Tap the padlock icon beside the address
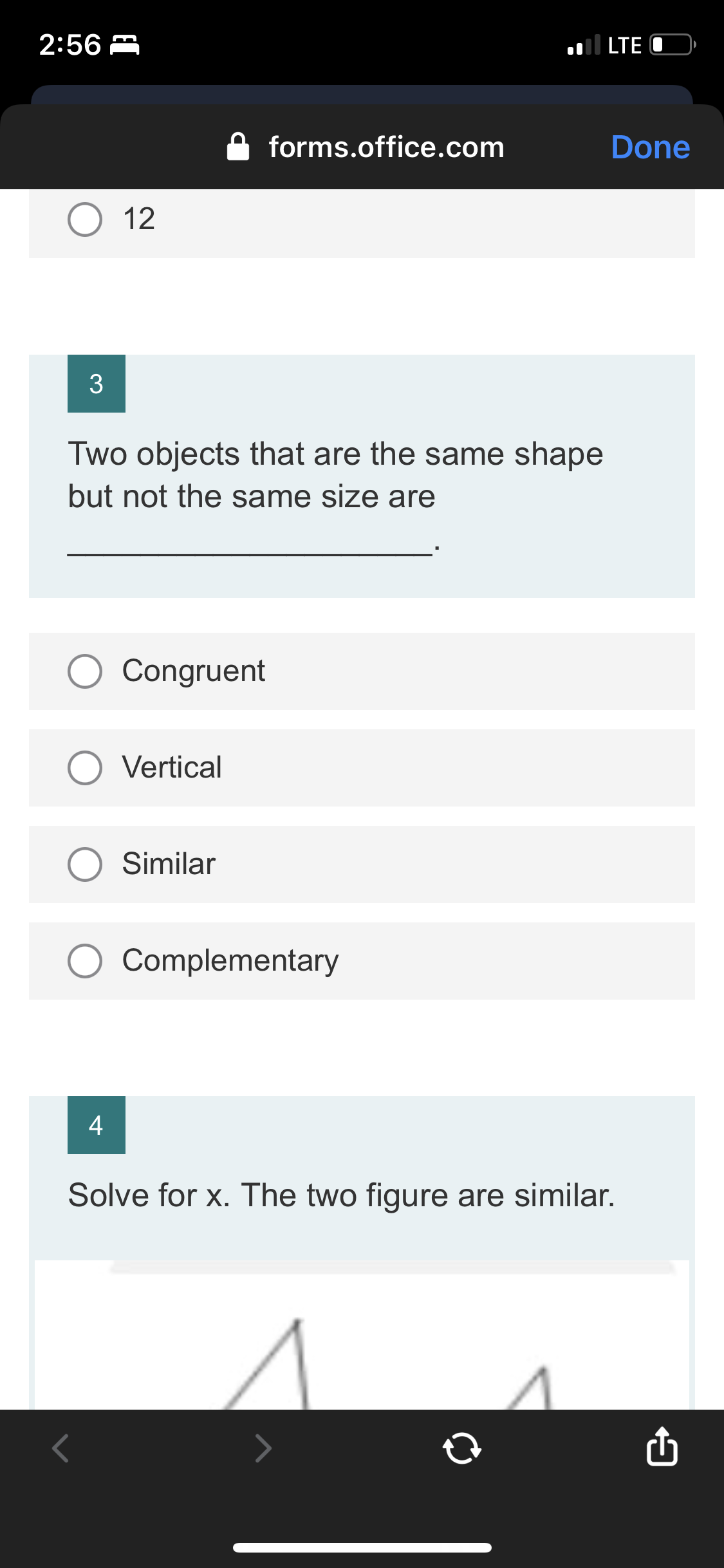This screenshot has height=1568, width=724. click(237, 147)
